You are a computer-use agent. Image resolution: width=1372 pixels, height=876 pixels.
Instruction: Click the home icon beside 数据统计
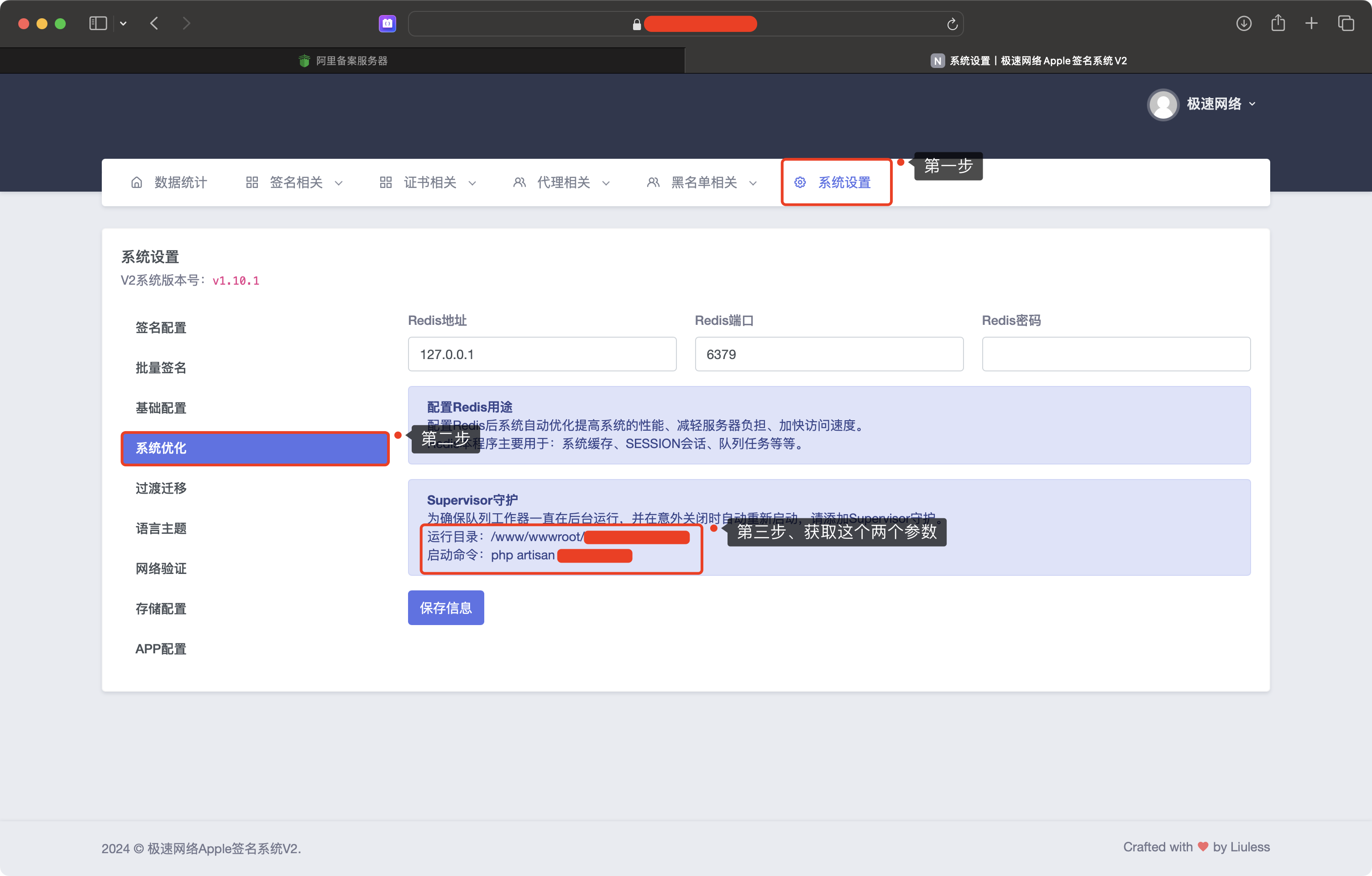[x=137, y=182]
